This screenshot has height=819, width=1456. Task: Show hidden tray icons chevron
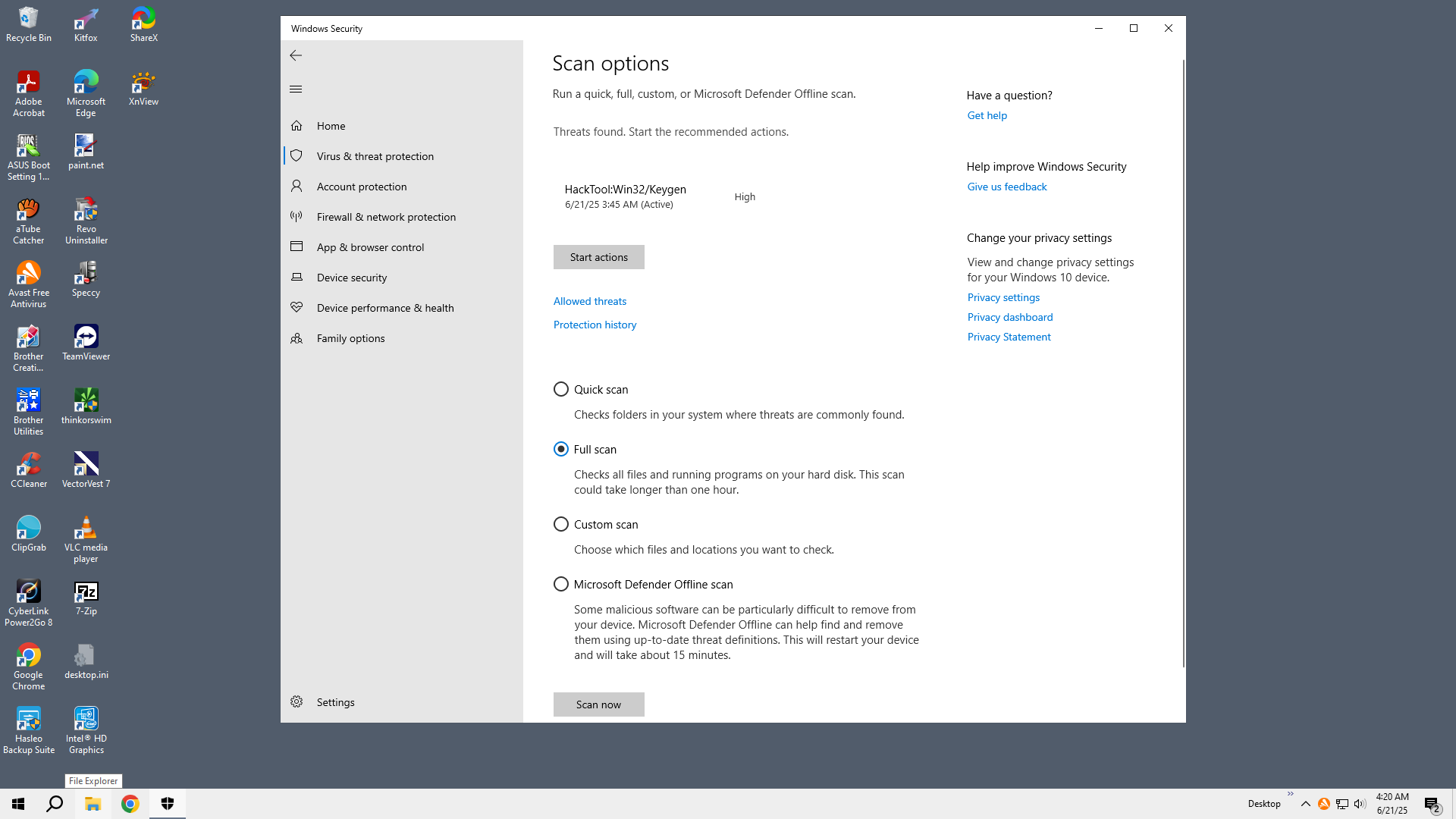click(x=1305, y=804)
